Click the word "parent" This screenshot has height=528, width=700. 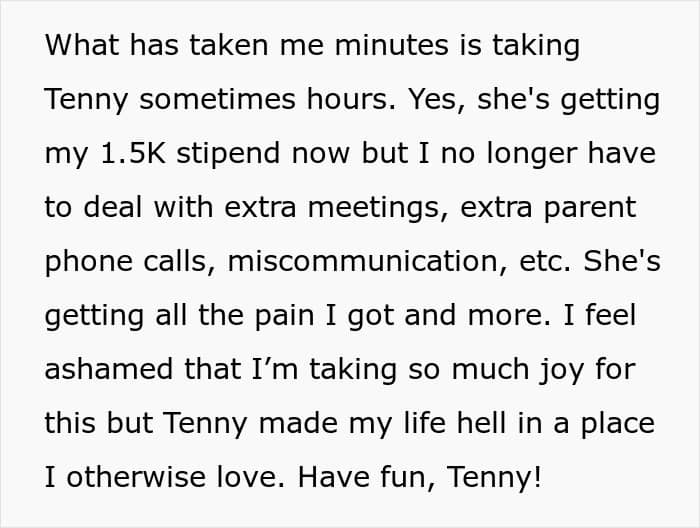(x=590, y=208)
